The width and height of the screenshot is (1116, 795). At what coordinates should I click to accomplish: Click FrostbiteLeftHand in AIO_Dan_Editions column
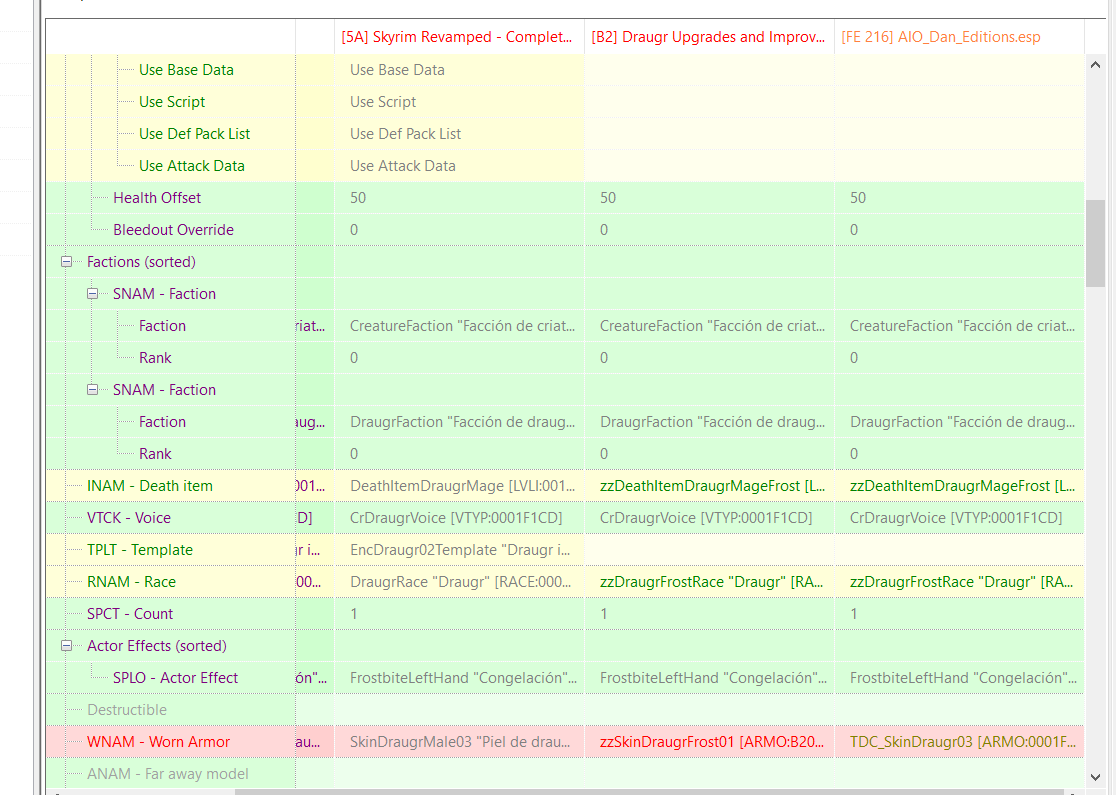click(x=959, y=678)
